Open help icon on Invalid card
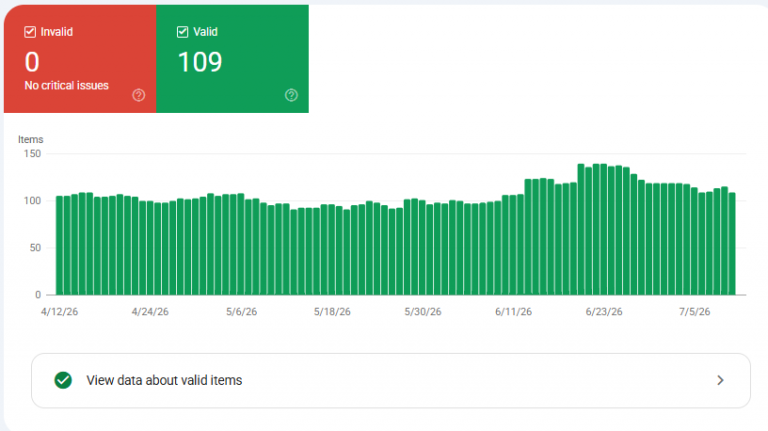The height and width of the screenshot is (431, 768). [139, 95]
